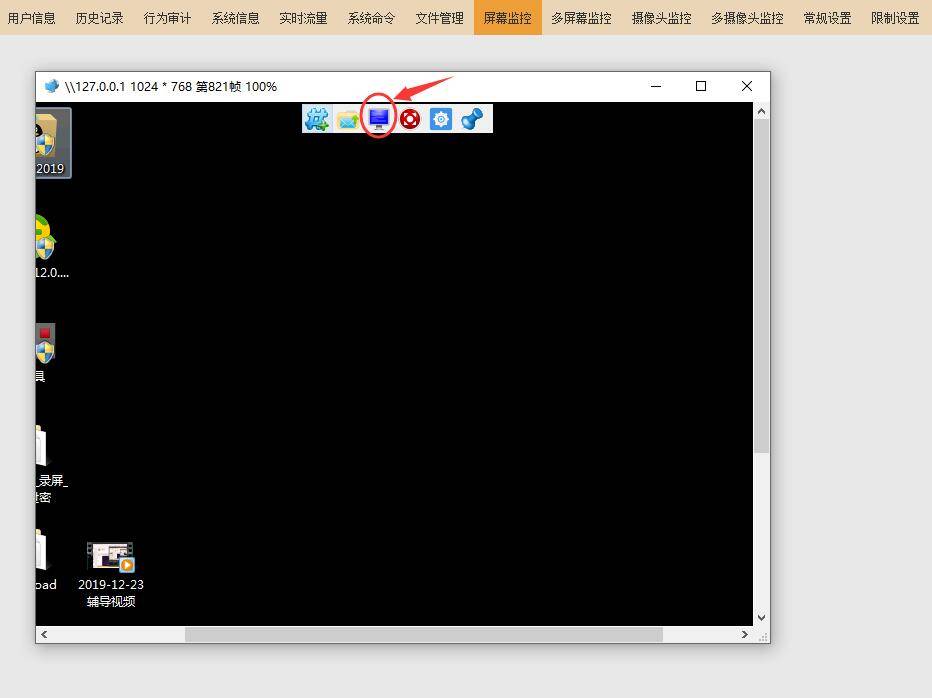The width and height of the screenshot is (932, 698).
Task: Select the 2019 shielded desktop icon
Action: [x=52, y=143]
